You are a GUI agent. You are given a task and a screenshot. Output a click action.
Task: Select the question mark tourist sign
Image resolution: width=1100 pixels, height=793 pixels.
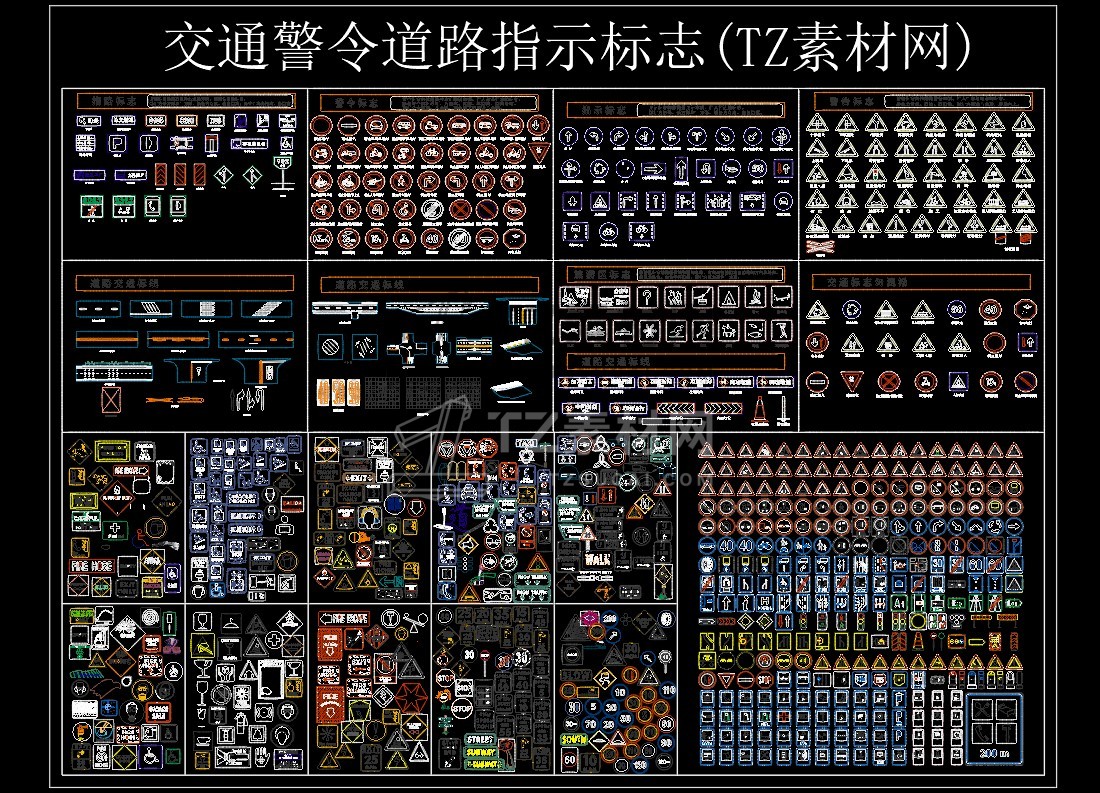(x=646, y=297)
